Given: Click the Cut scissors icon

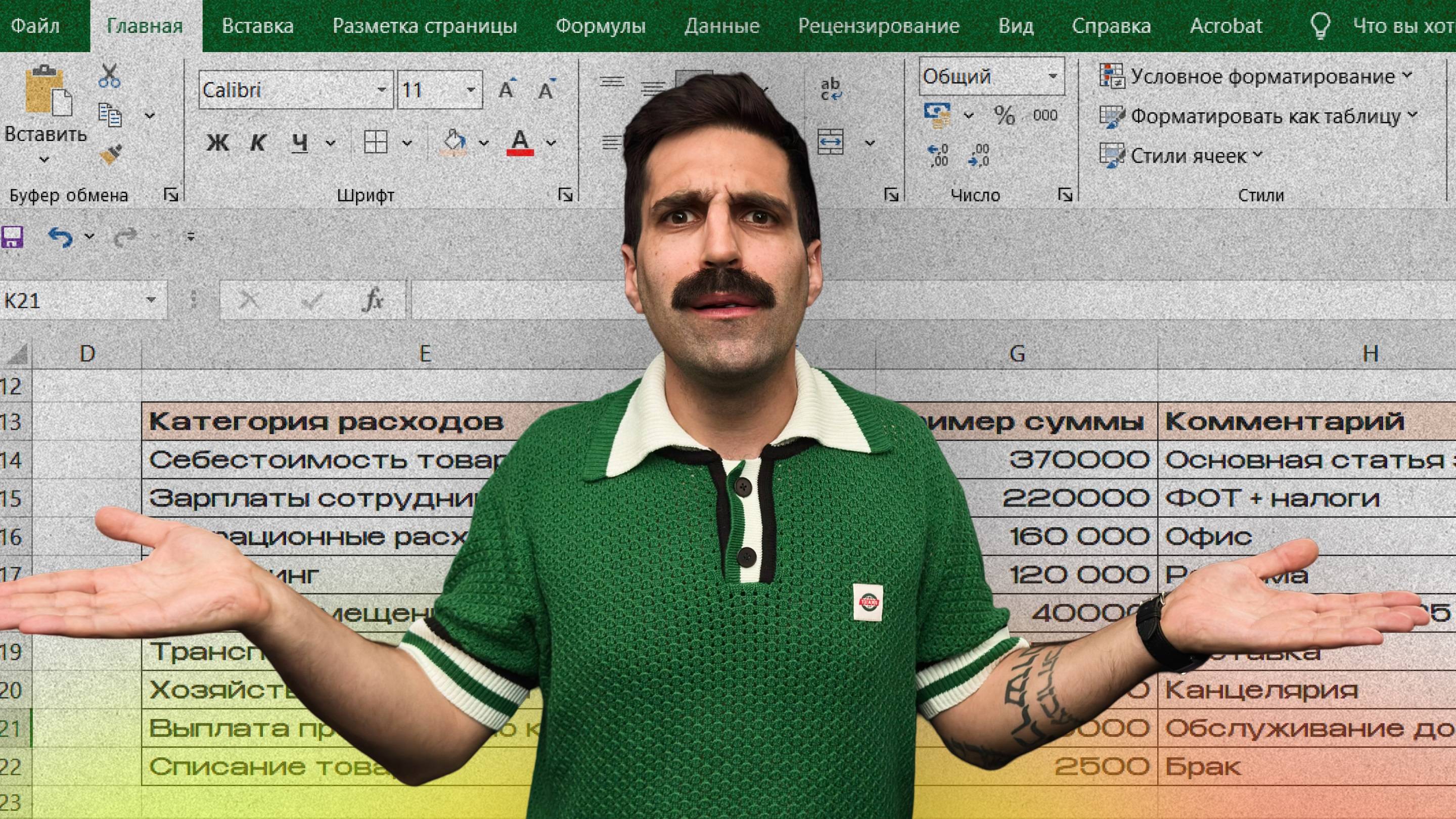Looking at the screenshot, I should coord(109,76).
